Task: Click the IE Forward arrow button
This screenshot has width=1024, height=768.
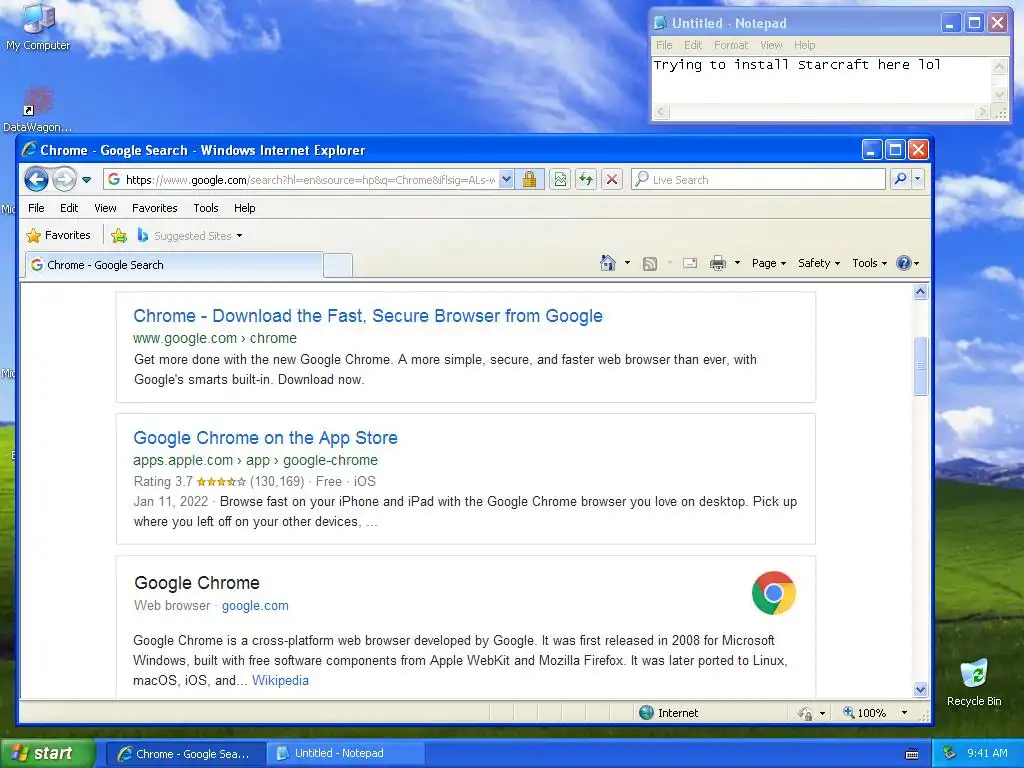Action: (x=65, y=179)
